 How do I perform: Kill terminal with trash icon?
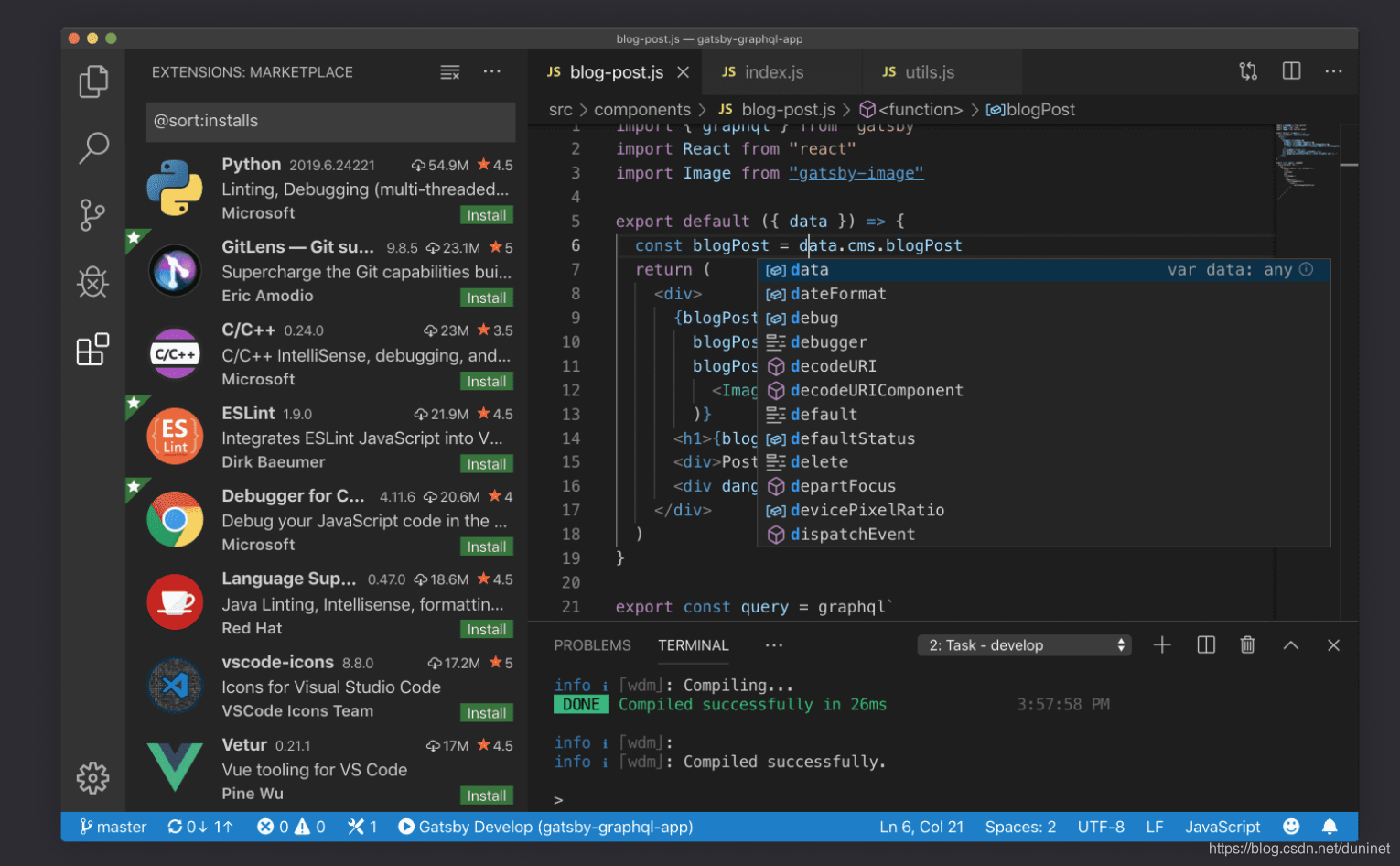click(1247, 645)
